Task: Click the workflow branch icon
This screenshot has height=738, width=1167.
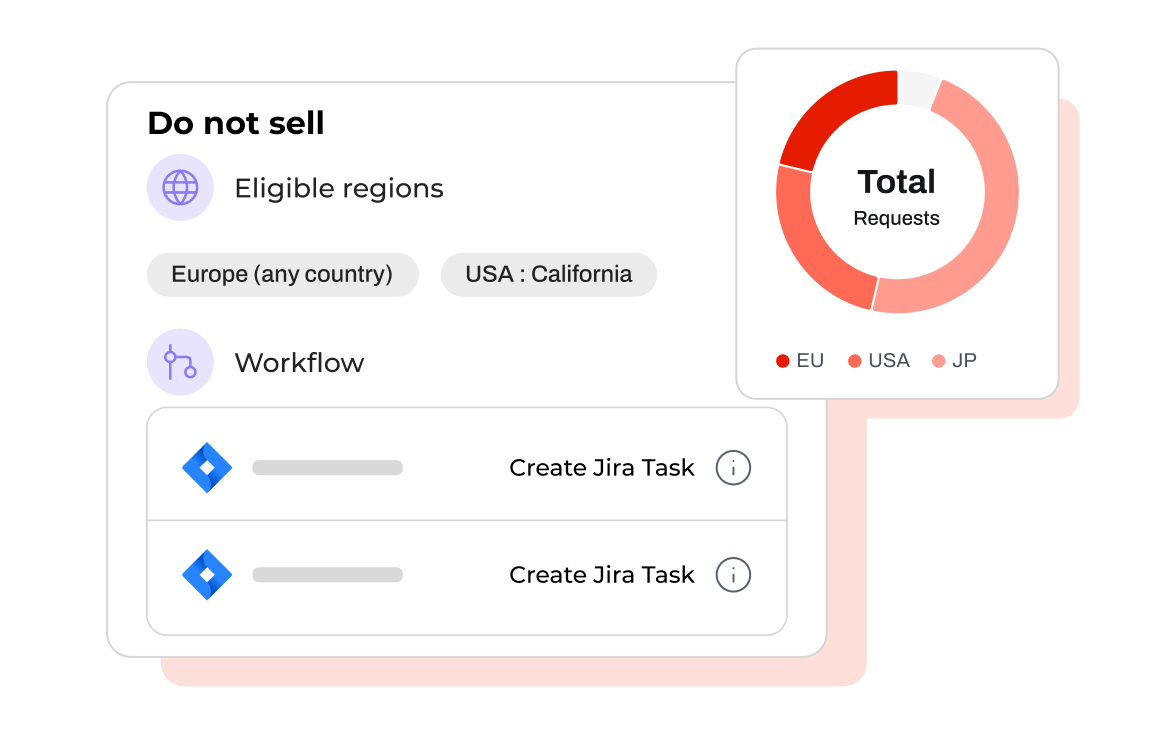Action: [x=180, y=362]
